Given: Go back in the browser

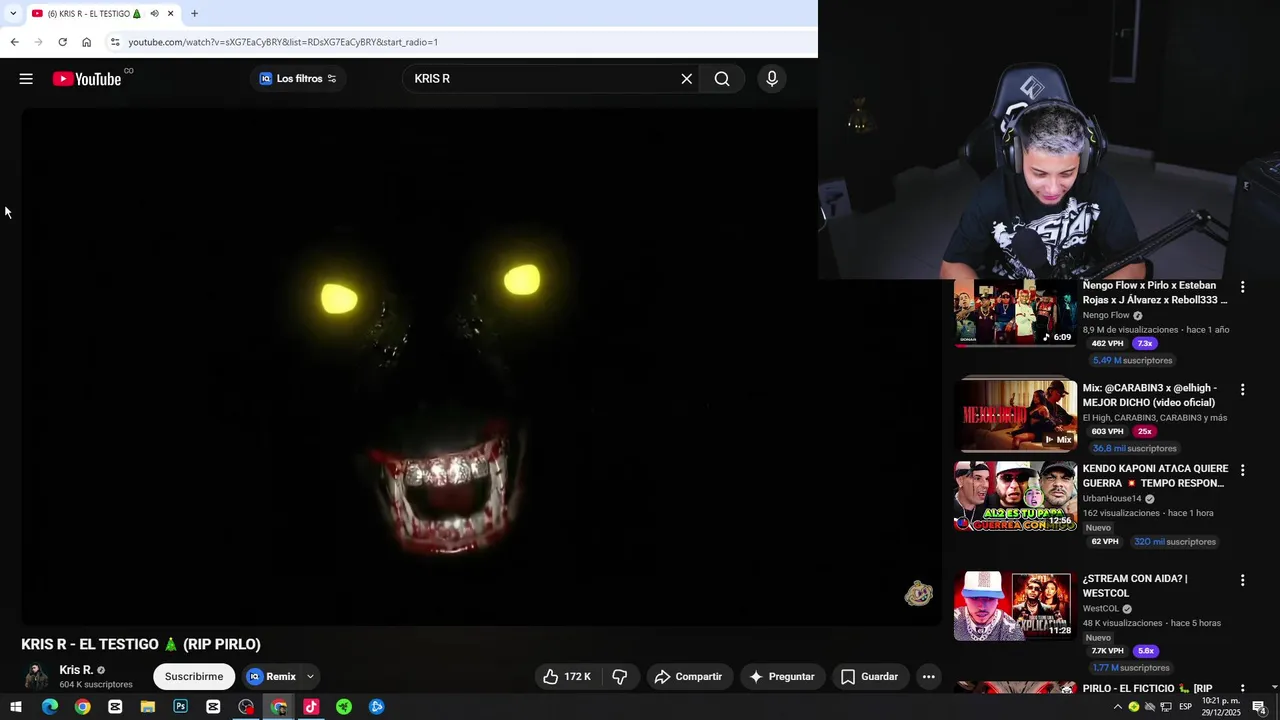Looking at the screenshot, I should (x=14, y=42).
